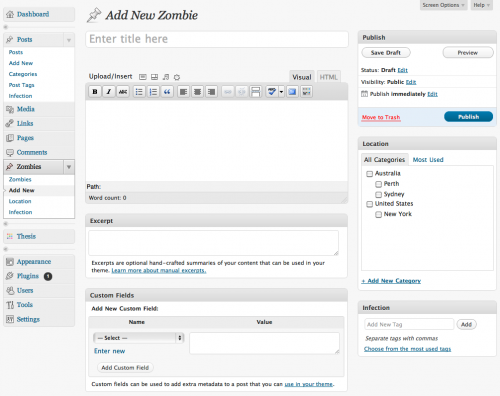The width and height of the screenshot is (500, 396).
Task: Click the Add Custom Field button
Action: [x=125, y=368]
